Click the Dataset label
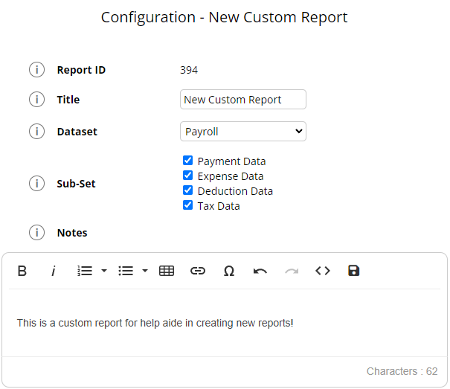The image size is (450, 389). point(77,132)
